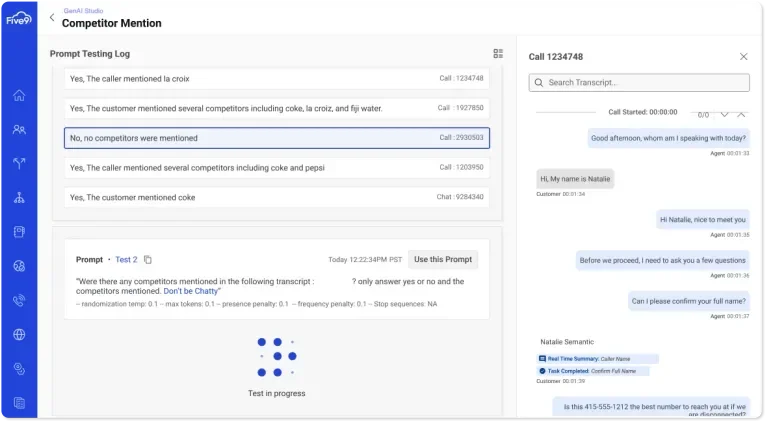This screenshot has height=422, width=766.
Task: Select the routing arrows sidebar icon
Action: pos(19,164)
